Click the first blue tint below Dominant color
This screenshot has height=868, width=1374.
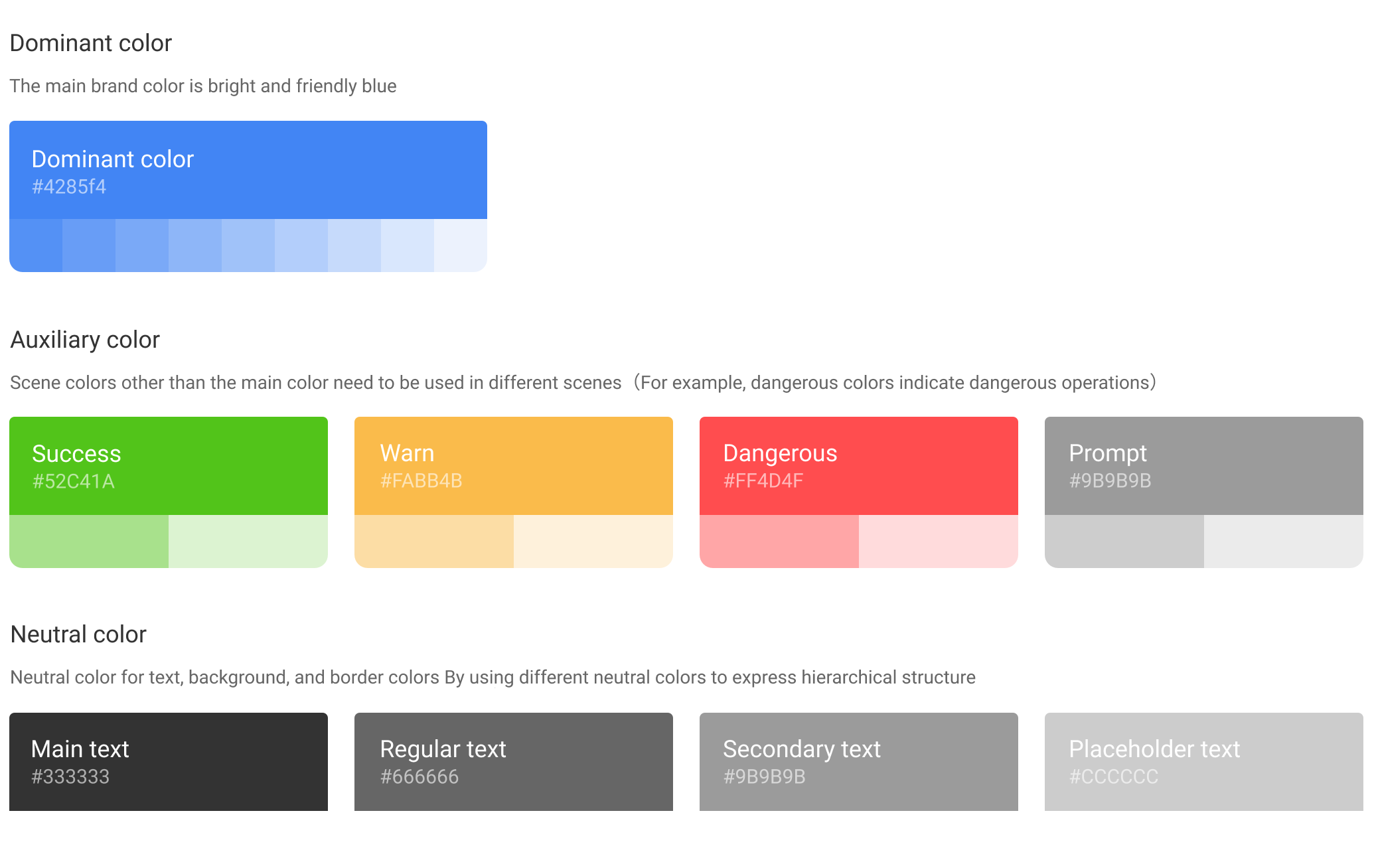coord(36,246)
